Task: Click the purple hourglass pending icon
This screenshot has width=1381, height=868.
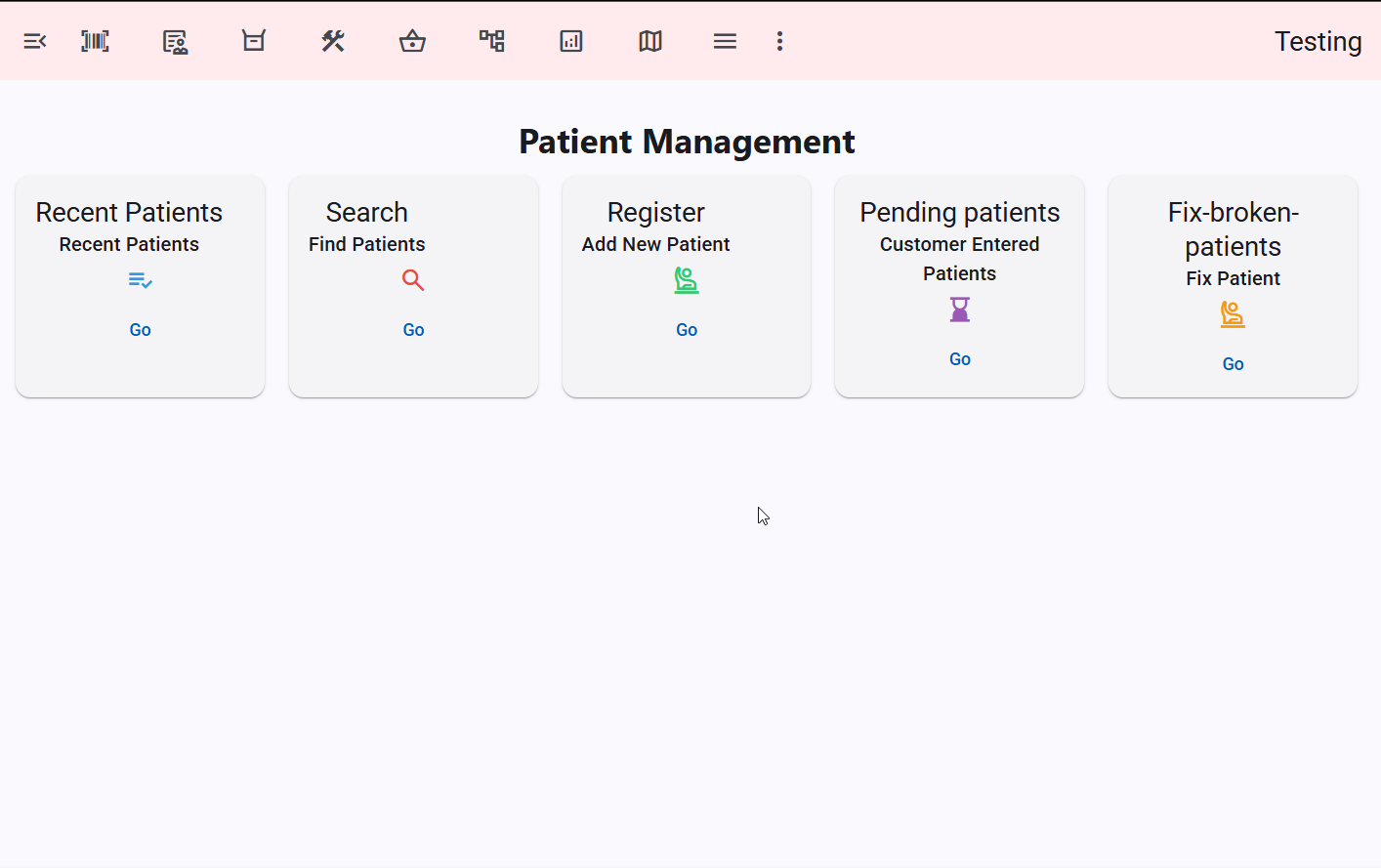Action: pos(959,310)
